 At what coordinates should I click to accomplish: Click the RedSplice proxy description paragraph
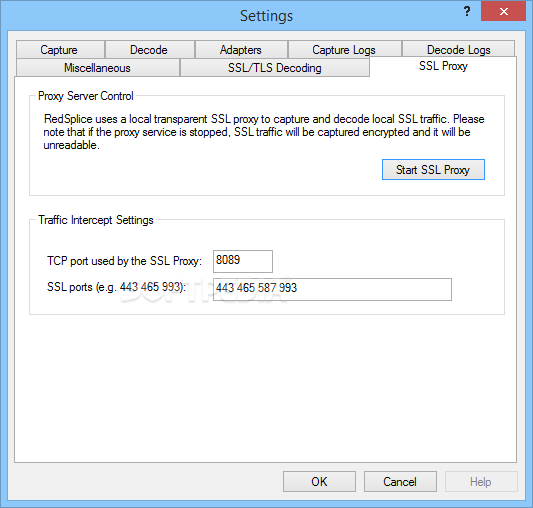264,132
